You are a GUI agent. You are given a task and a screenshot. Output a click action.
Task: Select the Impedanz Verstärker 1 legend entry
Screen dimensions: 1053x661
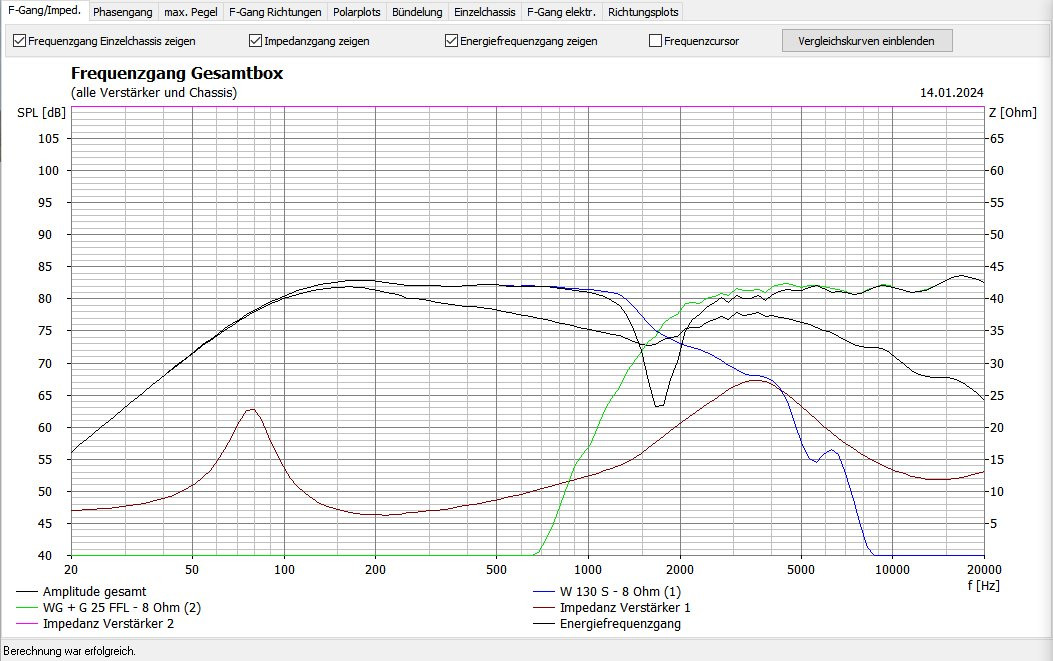pyautogui.click(x=624, y=608)
